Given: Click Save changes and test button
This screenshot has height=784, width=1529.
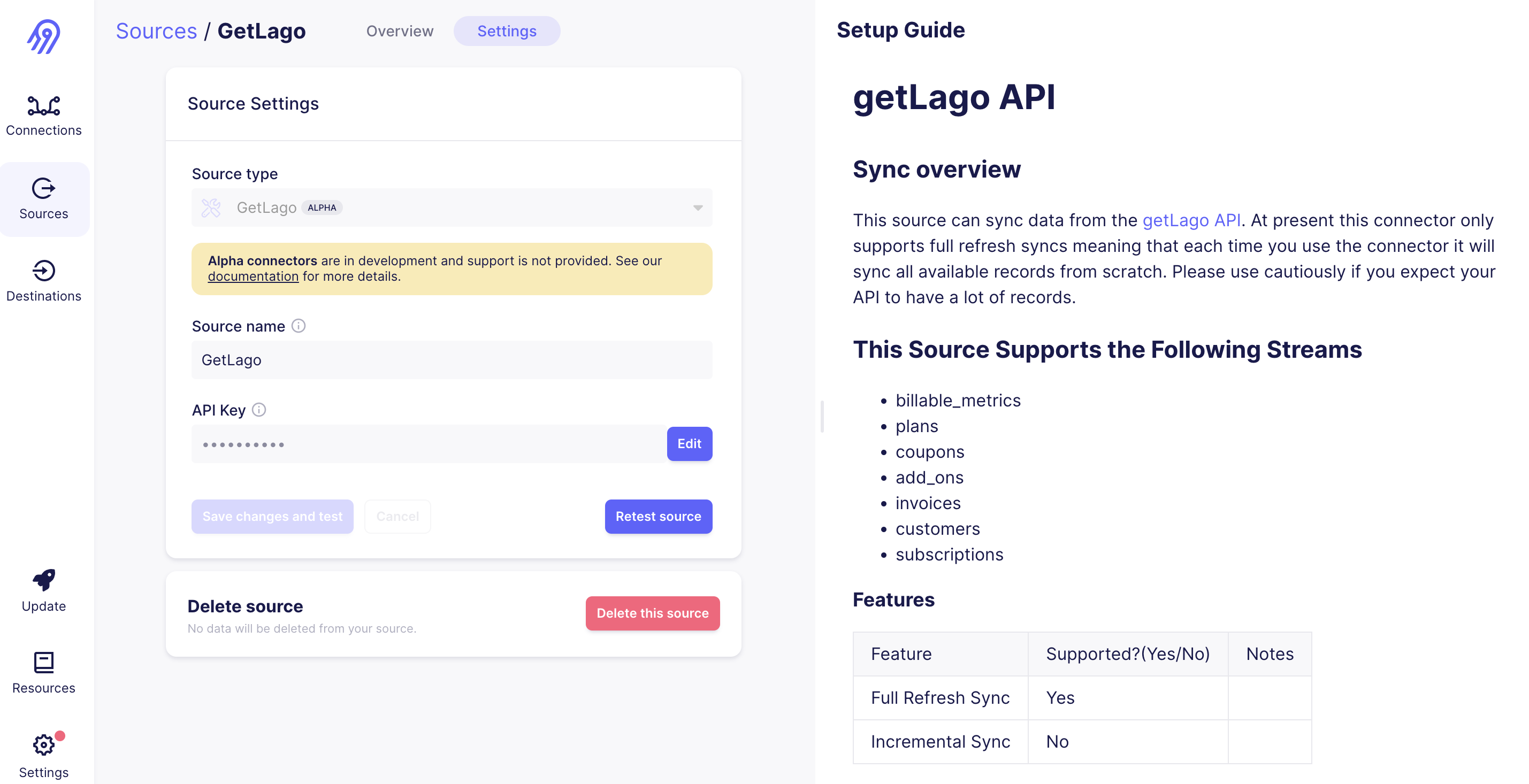Looking at the screenshot, I should point(272,516).
